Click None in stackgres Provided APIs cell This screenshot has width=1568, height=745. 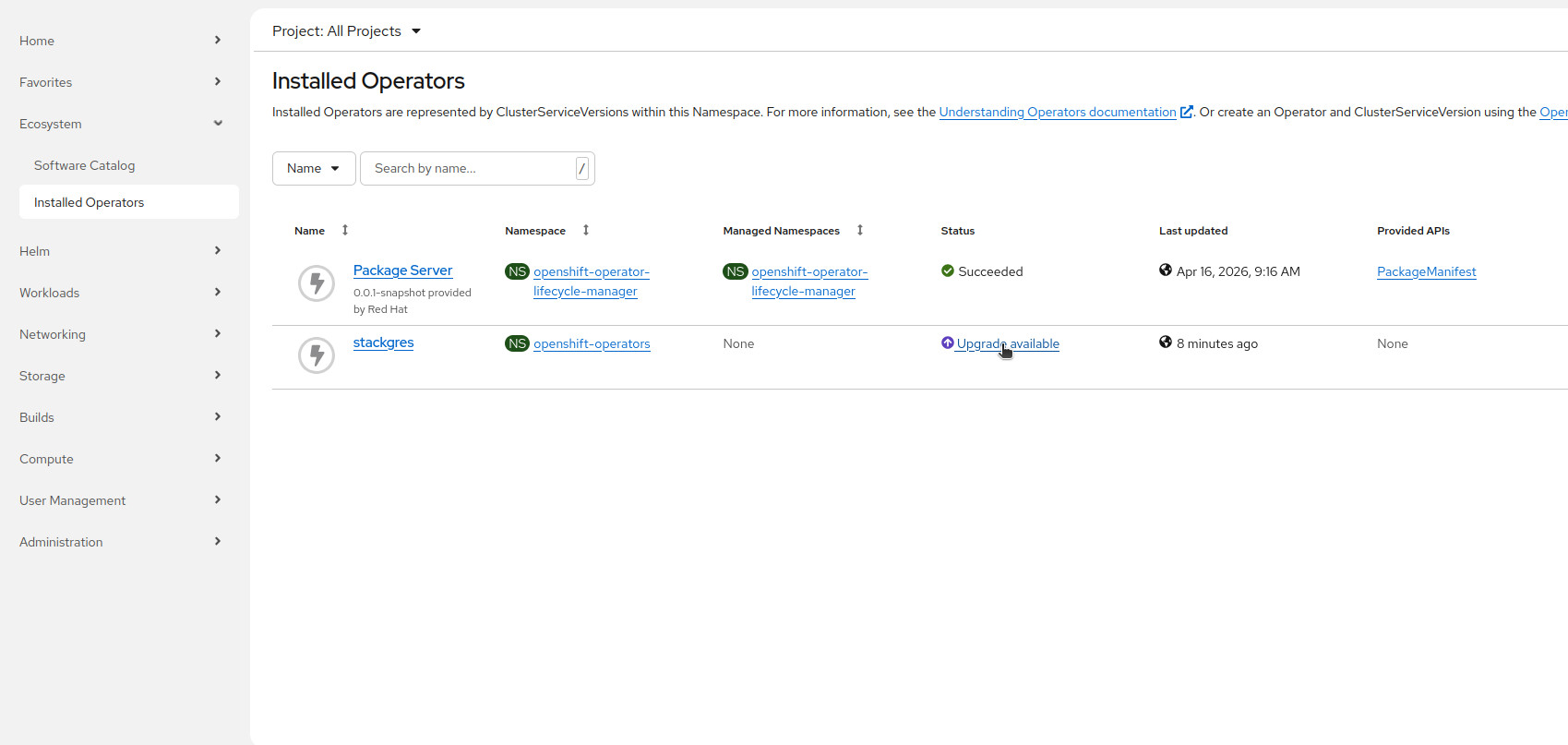[1393, 343]
